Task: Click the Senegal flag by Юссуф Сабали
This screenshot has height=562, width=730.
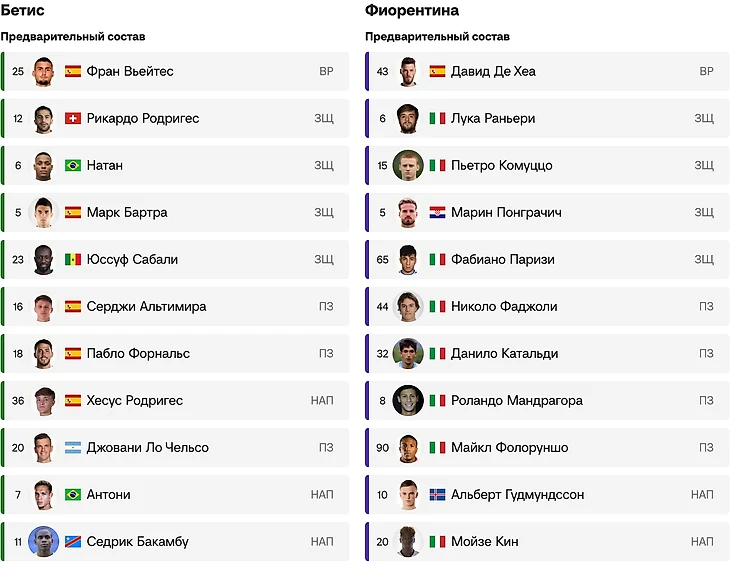Action: (73, 259)
